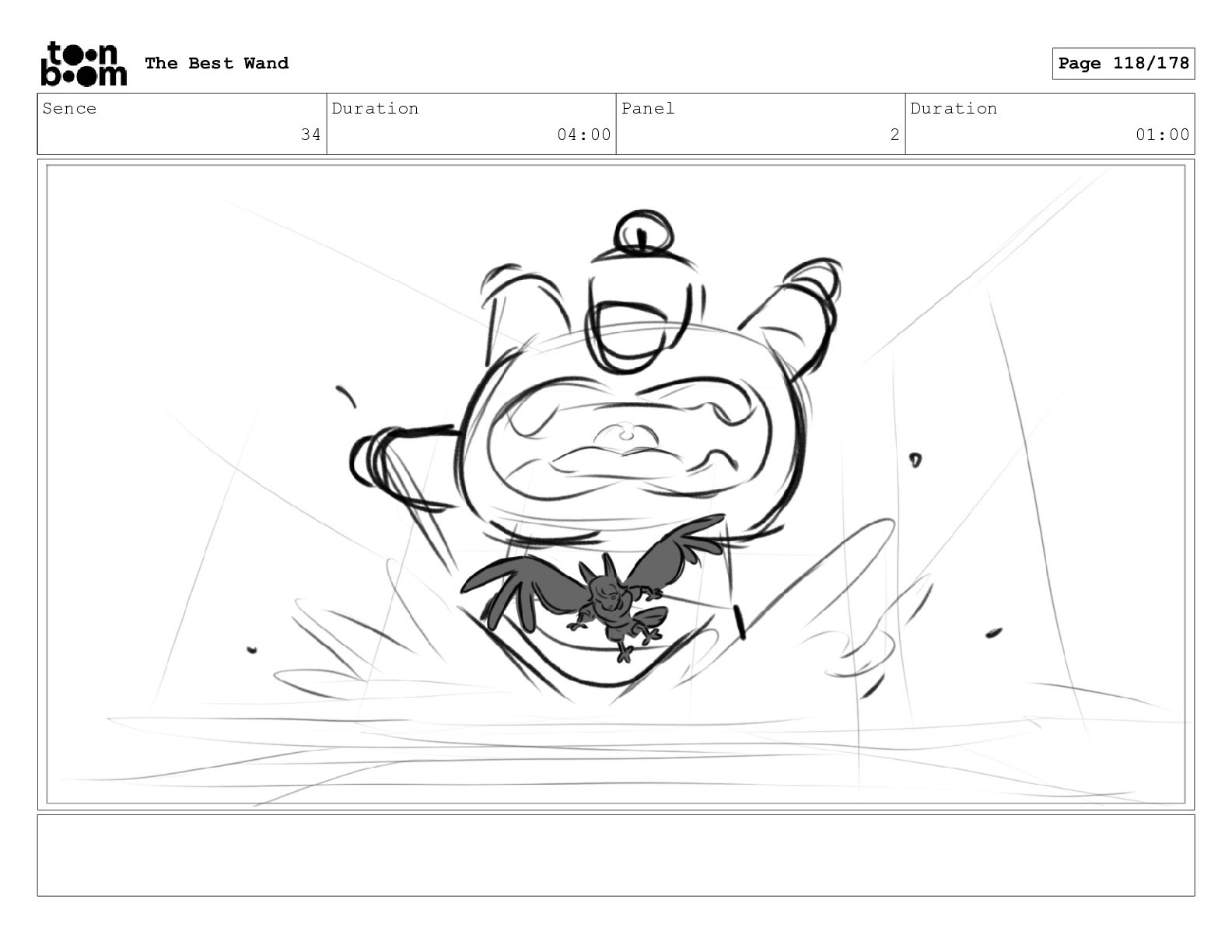Click the empty notes box below the panel
The image size is (1232, 952).
point(616,856)
